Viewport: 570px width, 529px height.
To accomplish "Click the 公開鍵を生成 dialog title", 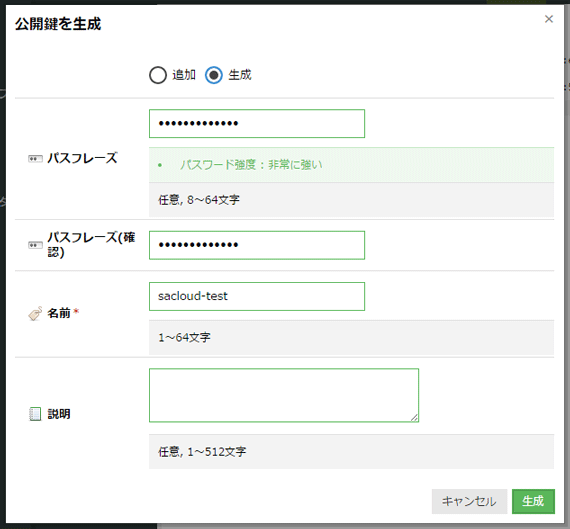I will (58, 24).
